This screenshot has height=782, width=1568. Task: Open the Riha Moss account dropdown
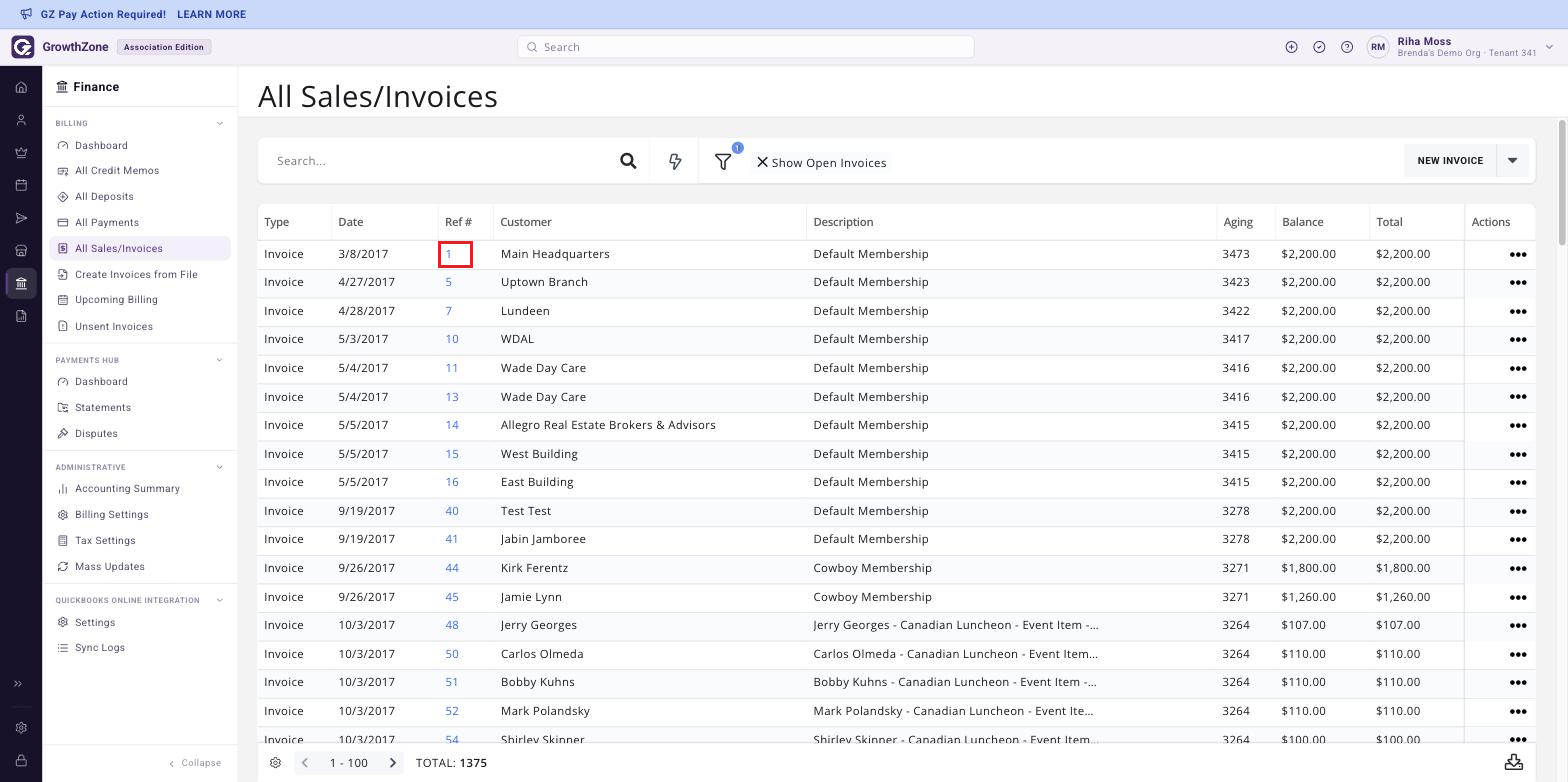1549,47
